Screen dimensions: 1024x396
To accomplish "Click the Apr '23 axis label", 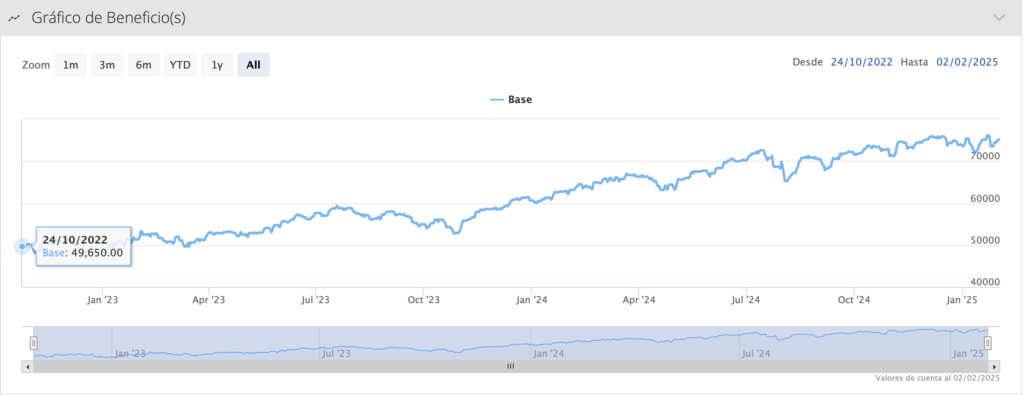I will [x=209, y=300].
